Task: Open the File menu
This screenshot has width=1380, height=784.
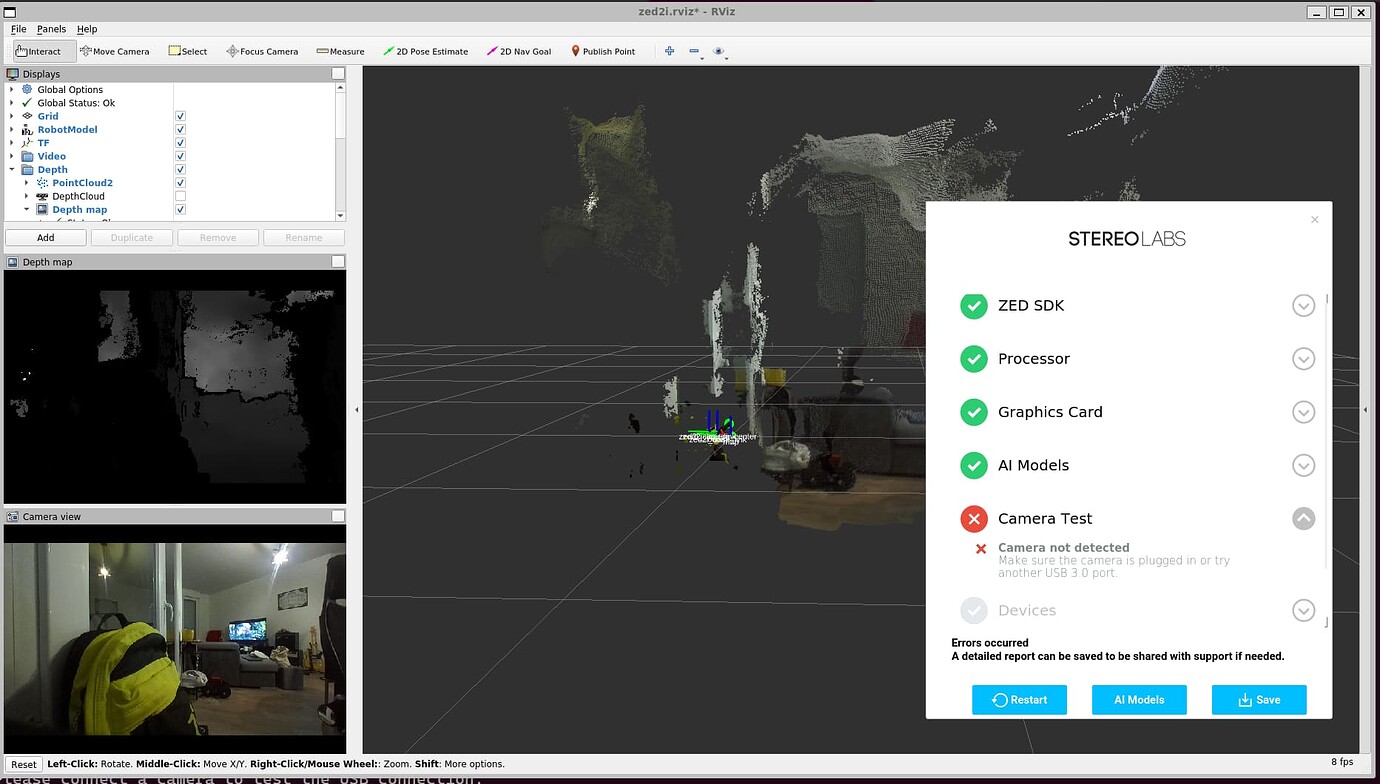Action: click(x=19, y=29)
